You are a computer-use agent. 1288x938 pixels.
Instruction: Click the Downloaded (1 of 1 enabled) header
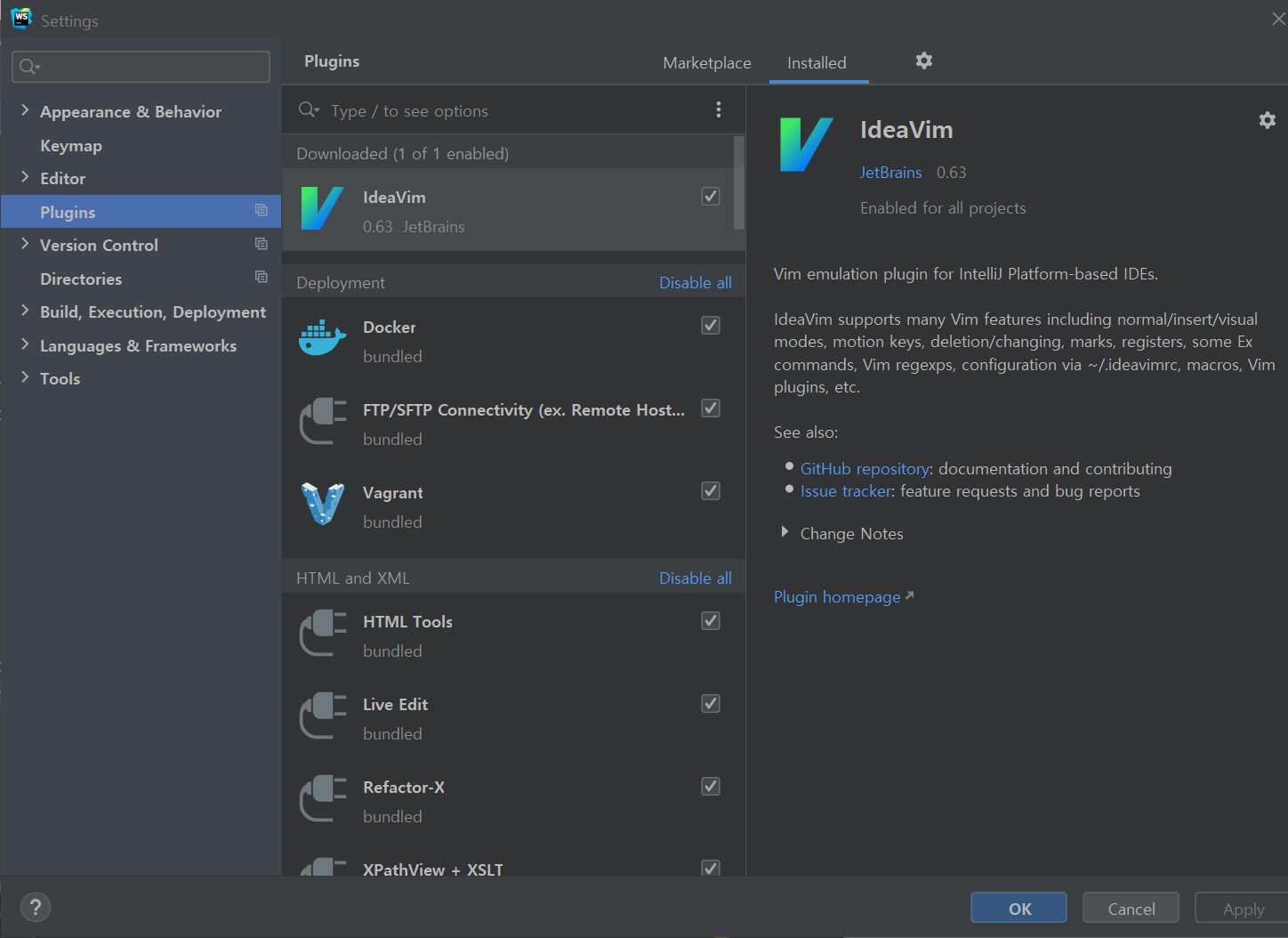(x=403, y=153)
